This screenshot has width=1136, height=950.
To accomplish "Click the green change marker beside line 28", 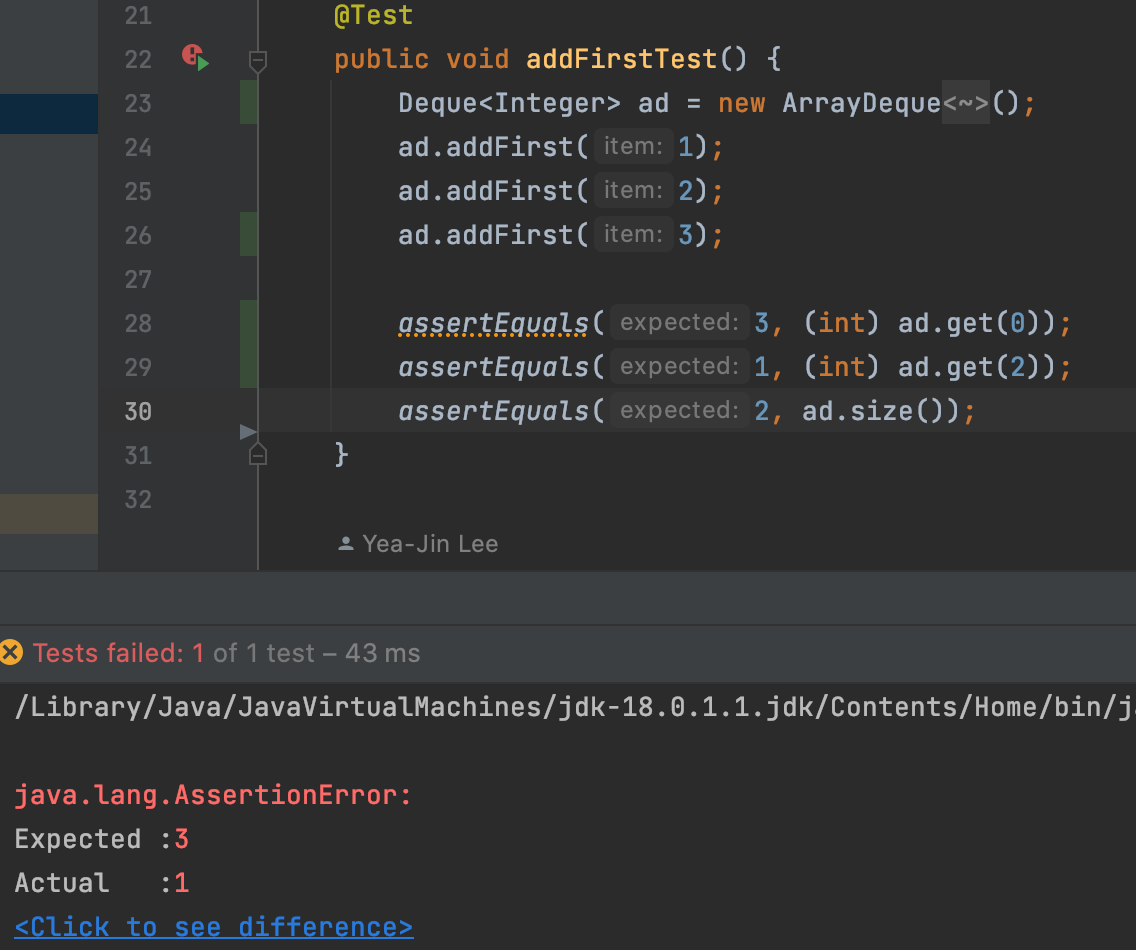I will (249, 323).
